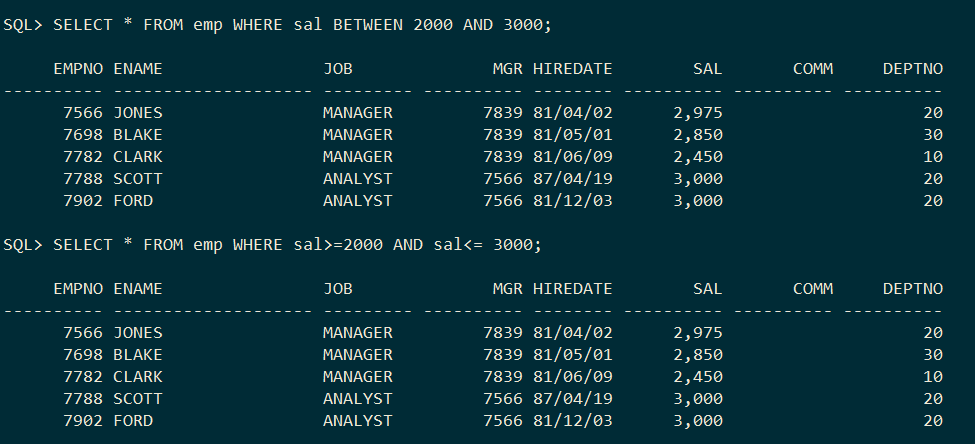Click salary 2,975 in the sal>=2000 query results
The image size is (975, 444).
[698, 333]
